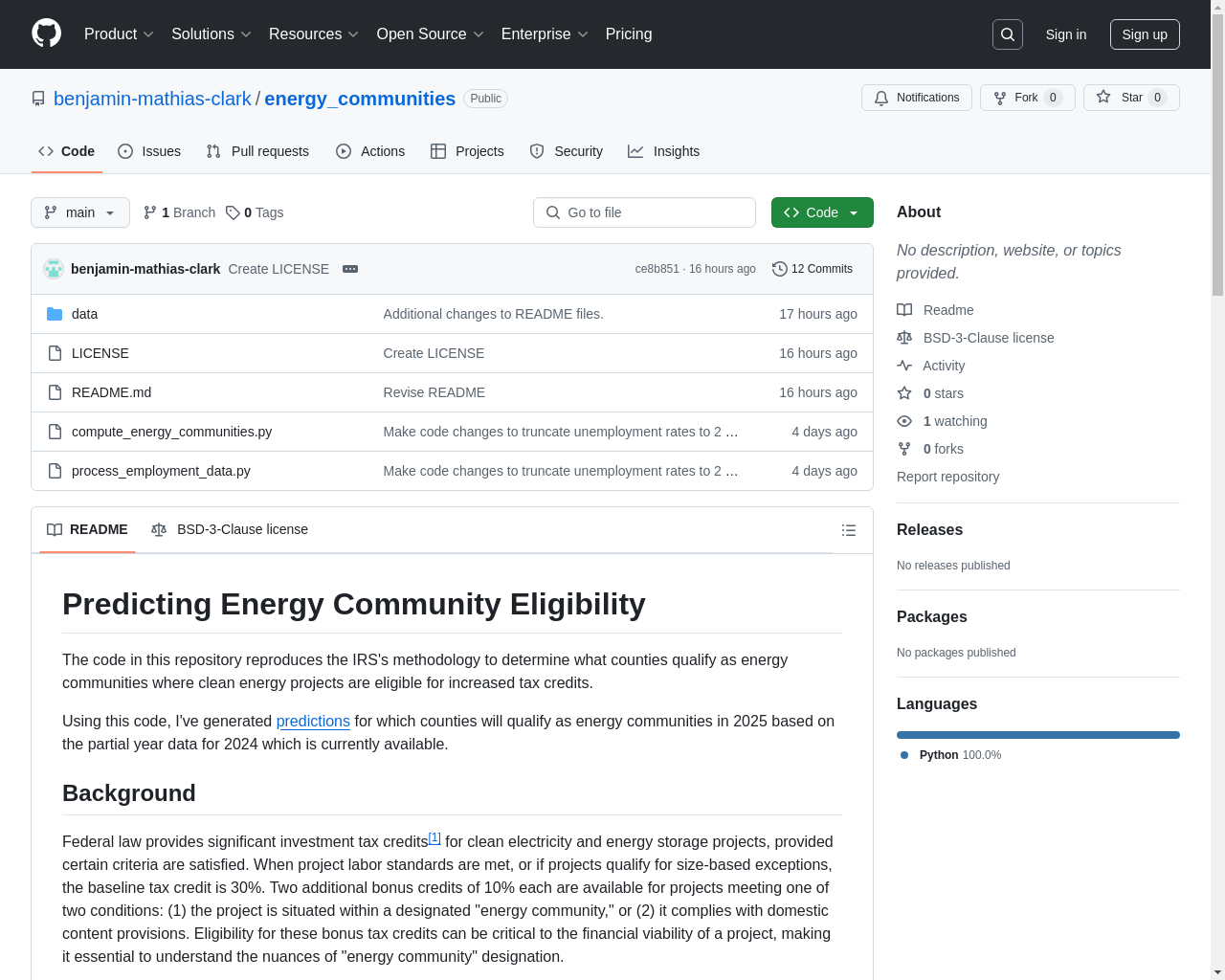
Task: Click Python 100.0% language entry
Action: [950, 755]
